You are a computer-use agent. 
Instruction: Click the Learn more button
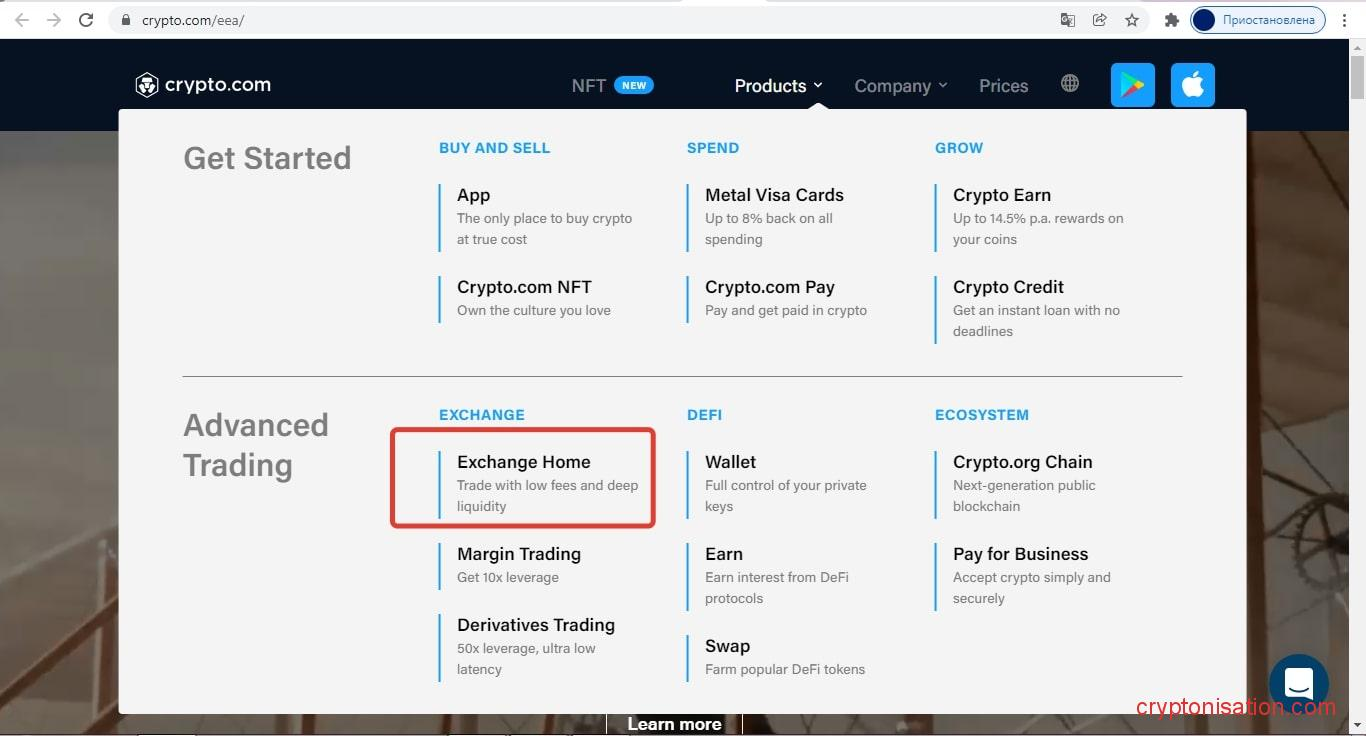[674, 724]
